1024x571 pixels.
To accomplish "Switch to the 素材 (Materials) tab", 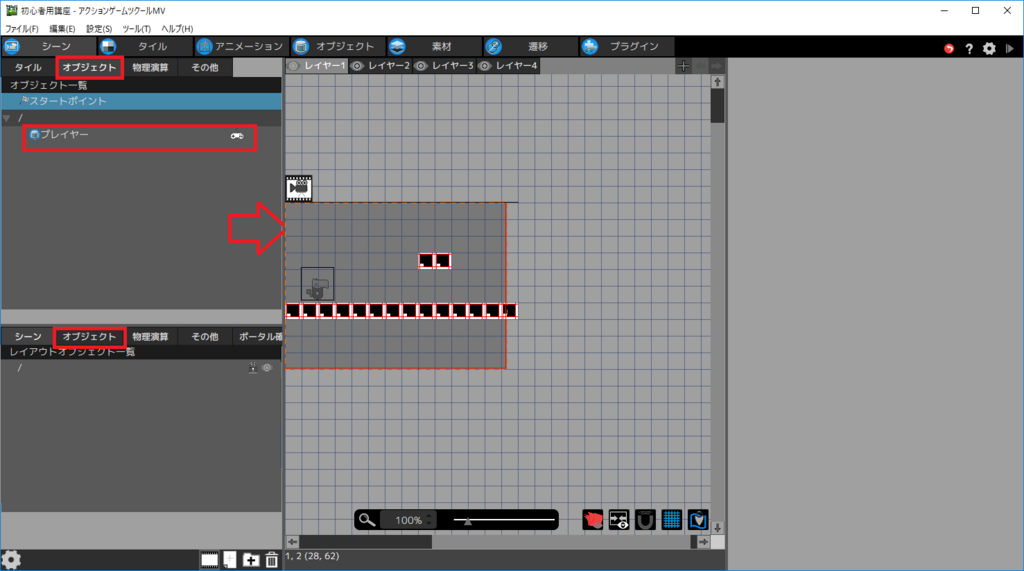I will pyautogui.click(x=434, y=46).
